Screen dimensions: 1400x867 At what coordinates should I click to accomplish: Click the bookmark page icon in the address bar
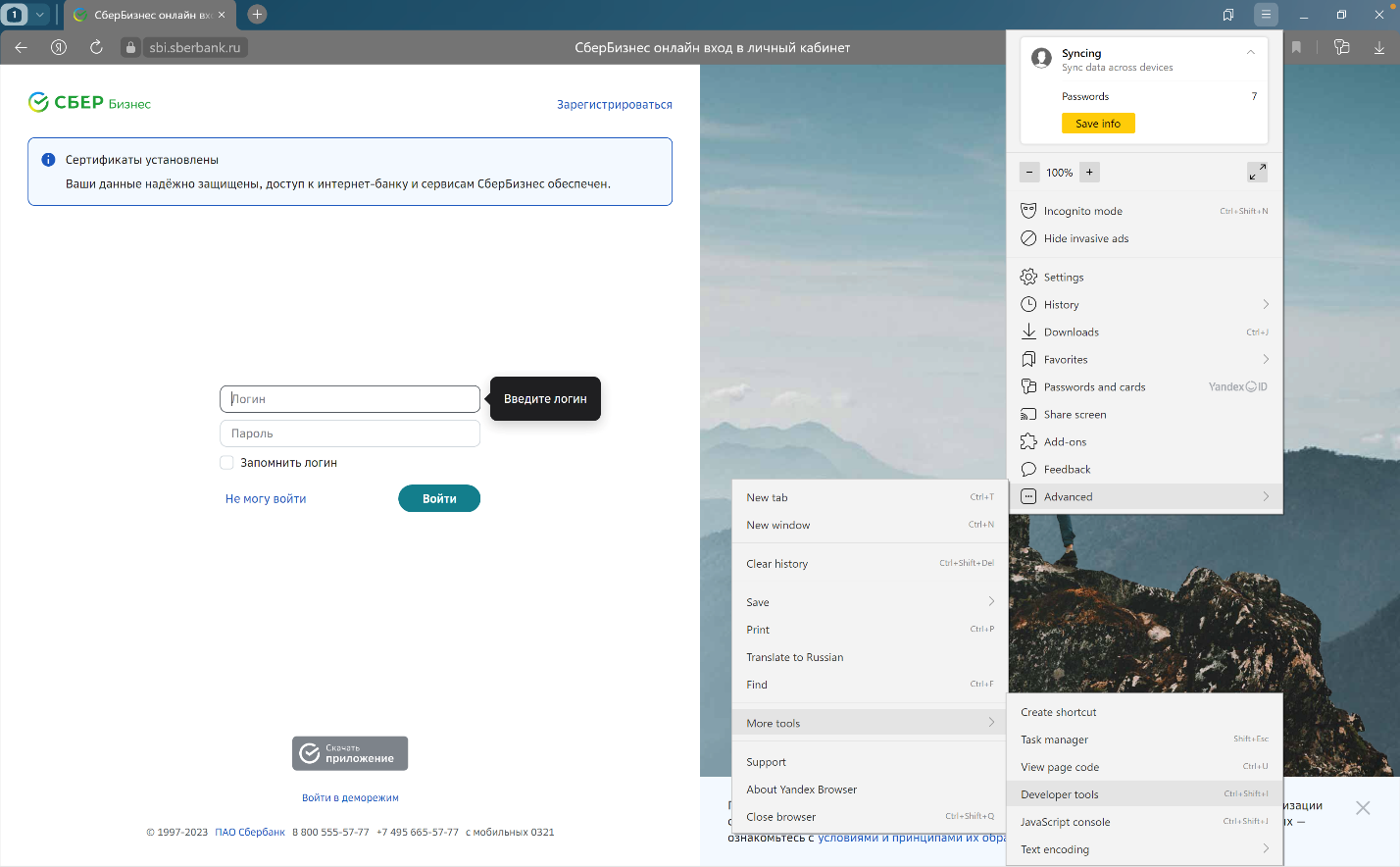click(x=1296, y=47)
